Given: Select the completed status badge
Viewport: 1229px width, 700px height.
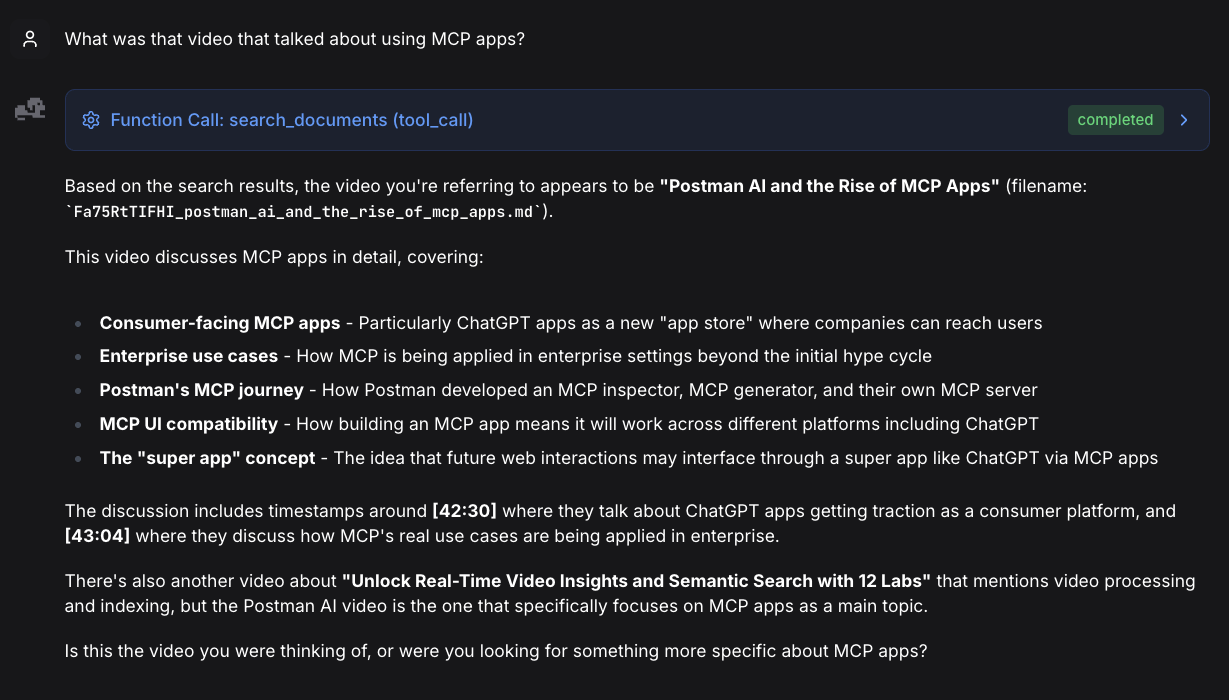Looking at the screenshot, I should coord(1115,120).
